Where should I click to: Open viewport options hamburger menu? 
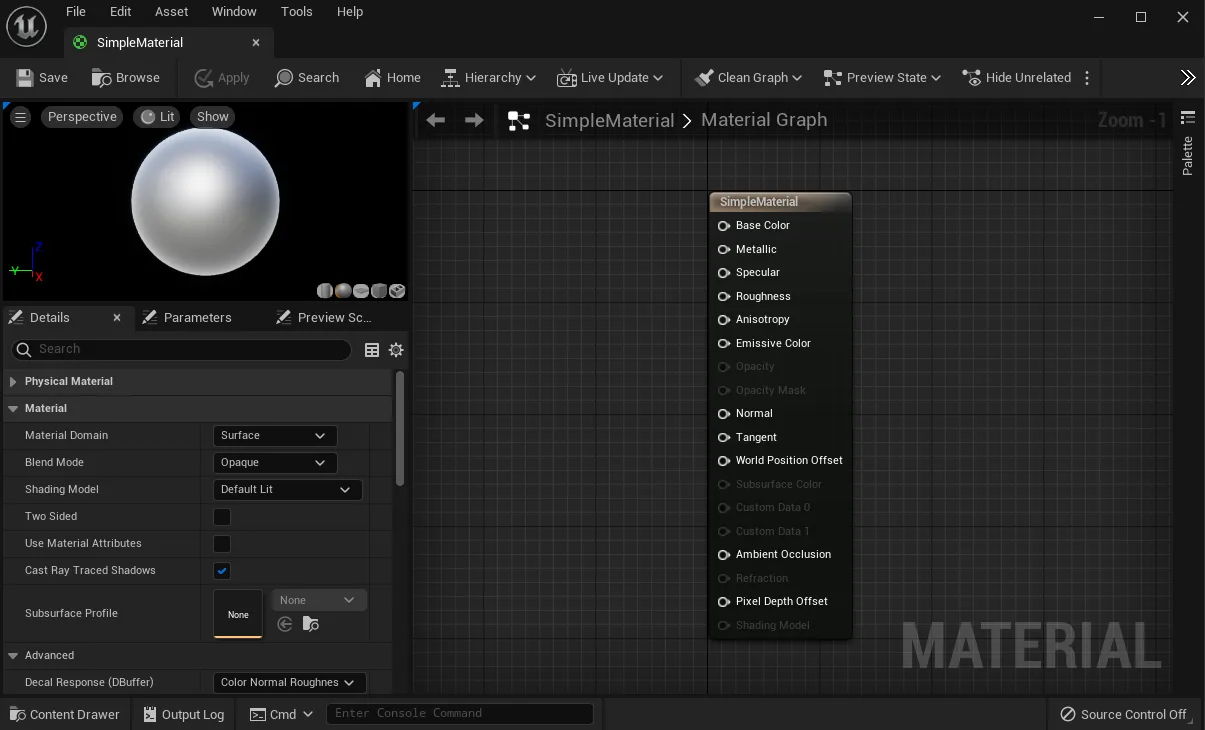coord(20,117)
